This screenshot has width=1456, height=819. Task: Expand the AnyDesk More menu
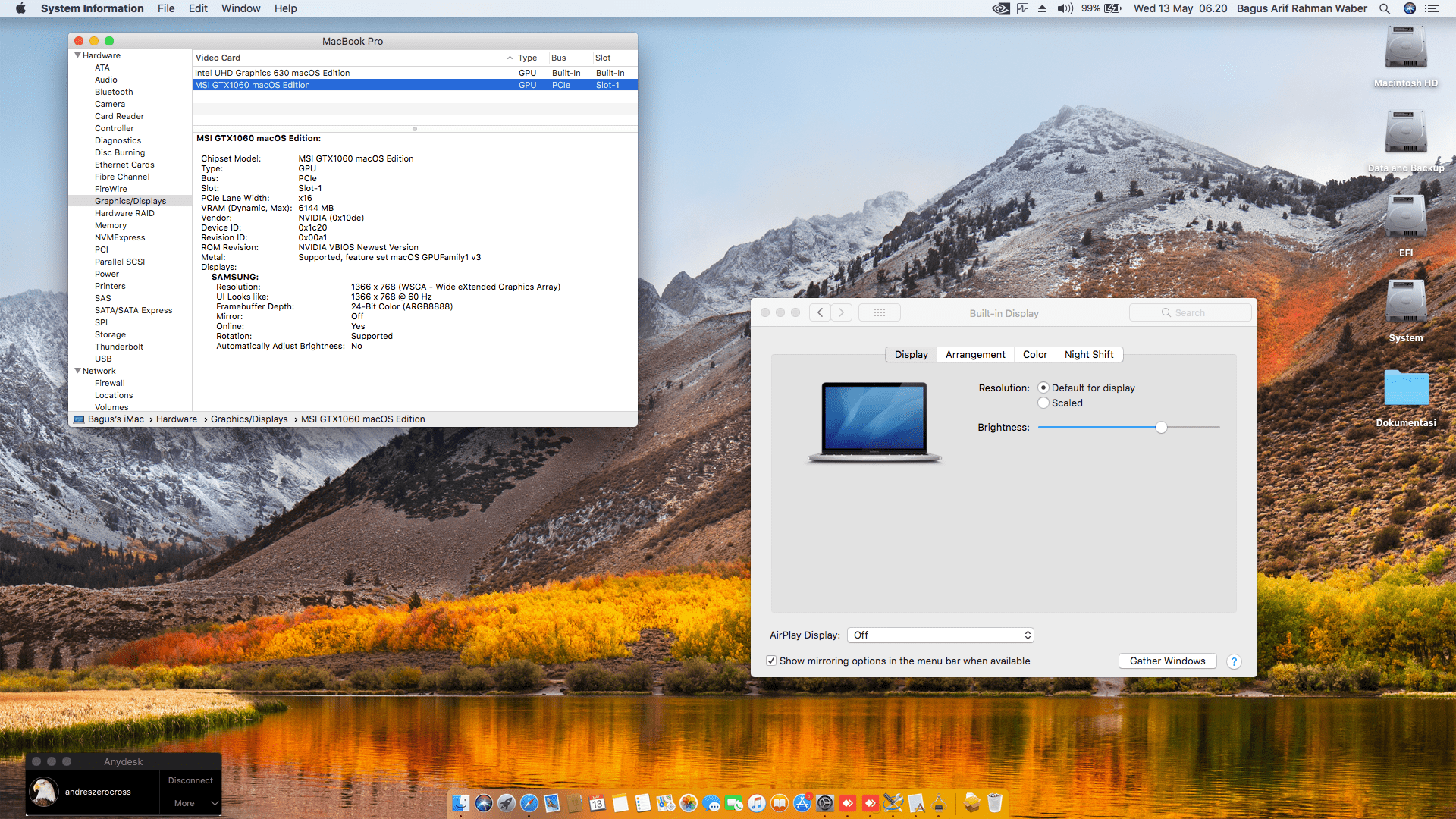pyautogui.click(x=190, y=803)
